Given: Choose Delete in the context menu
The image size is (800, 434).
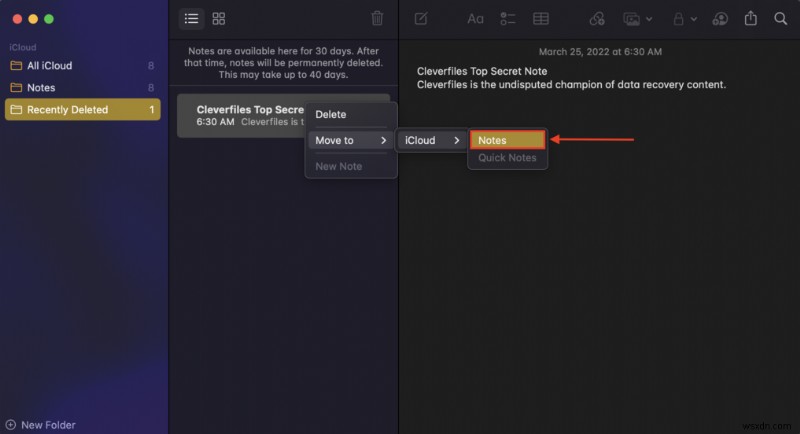Looking at the screenshot, I should tap(331, 115).
